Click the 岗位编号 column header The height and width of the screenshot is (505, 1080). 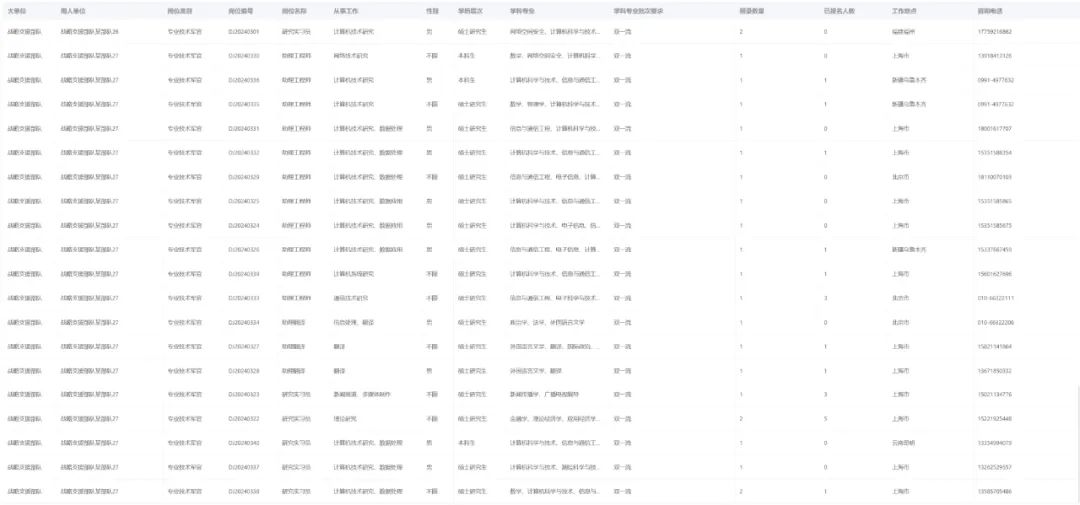(240, 8)
